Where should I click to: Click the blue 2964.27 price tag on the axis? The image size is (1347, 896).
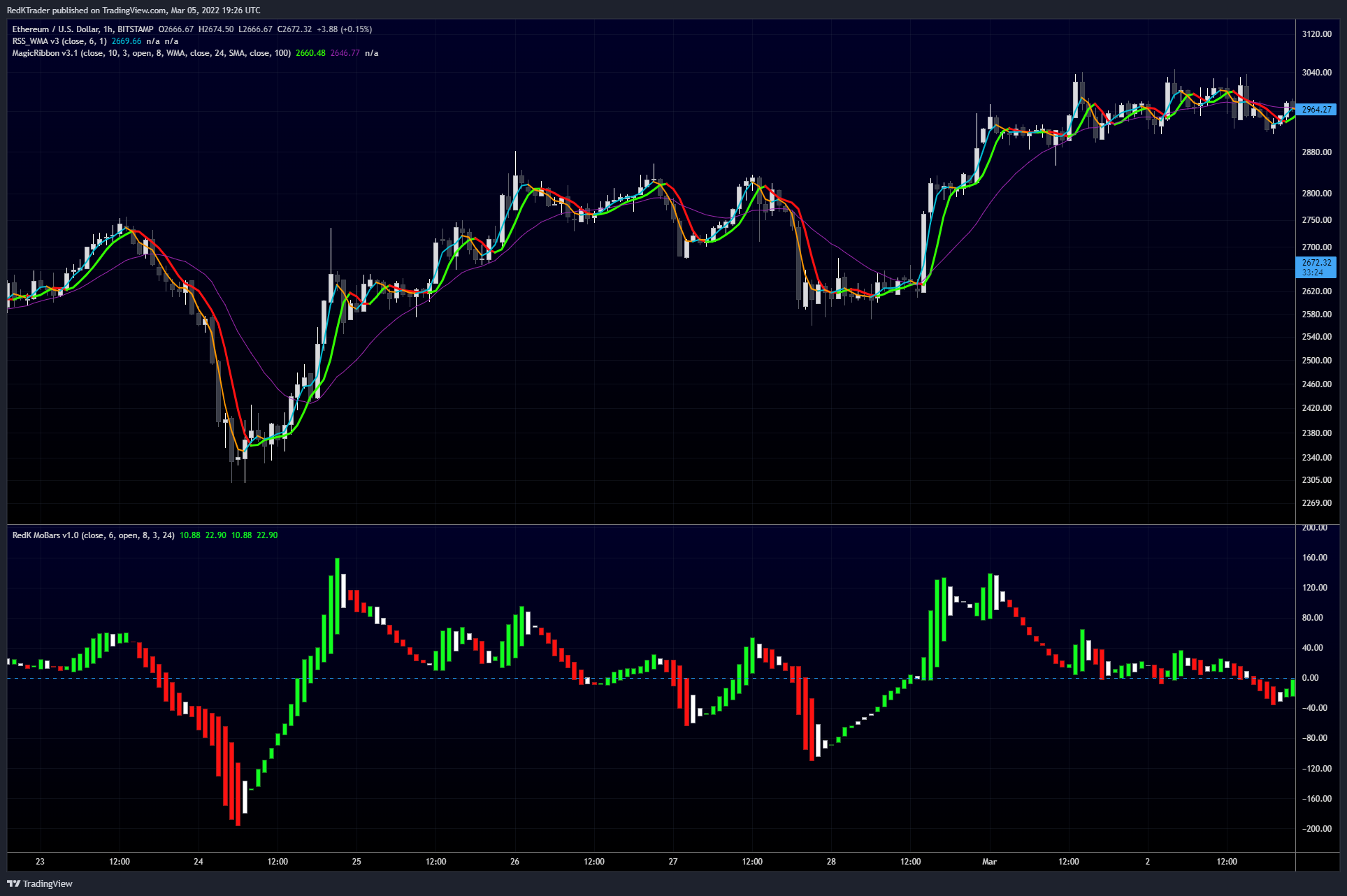[1316, 110]
